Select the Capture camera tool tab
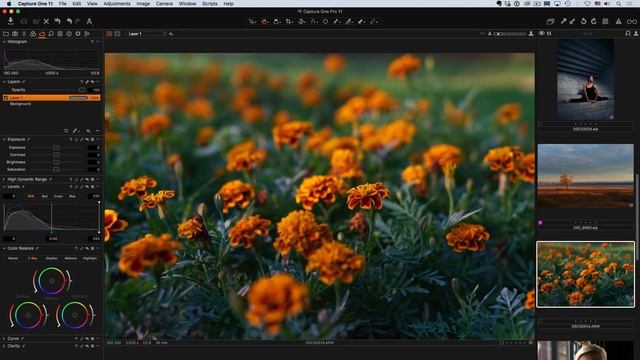640x360 pixels. (15, 34)
